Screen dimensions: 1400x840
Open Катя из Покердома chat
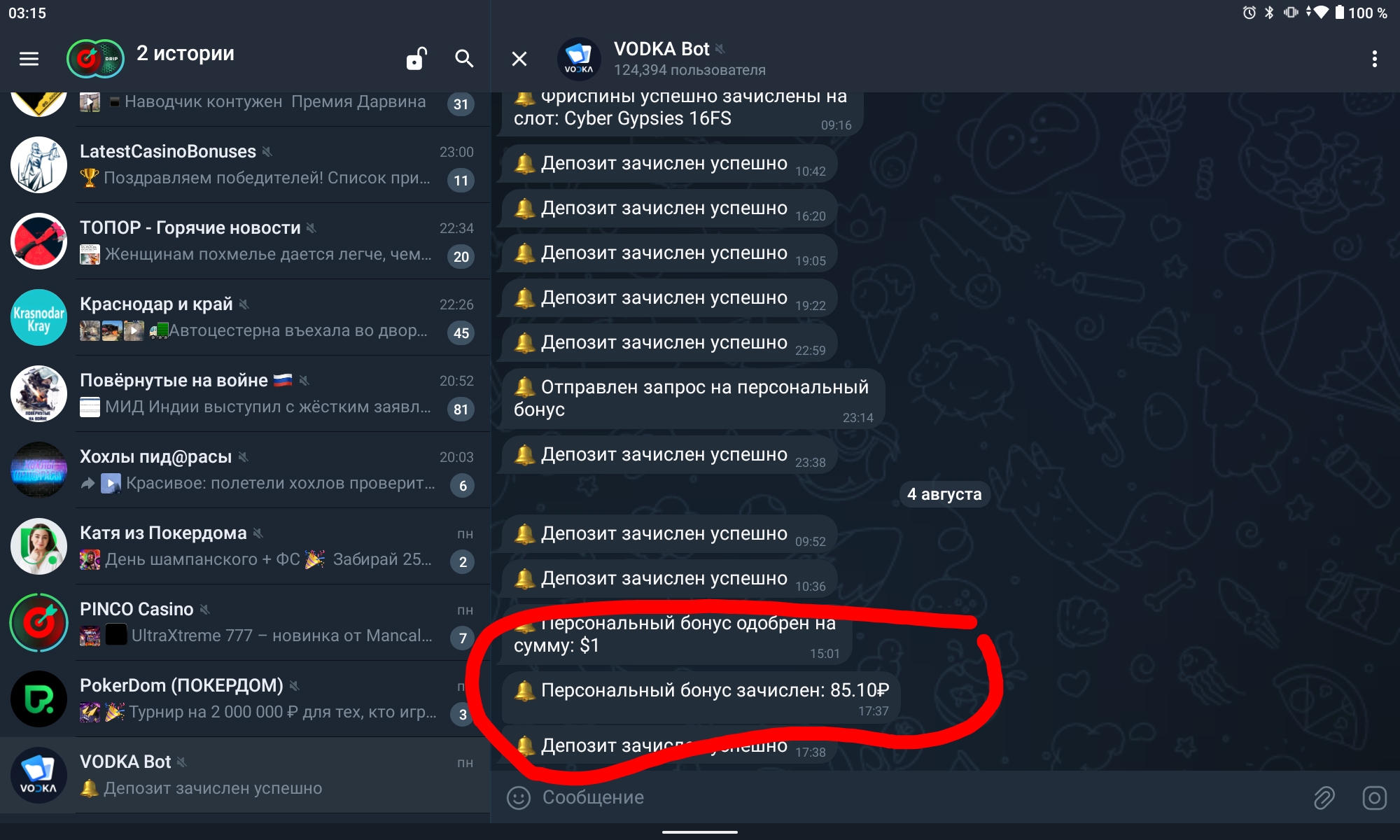(245, 547)
